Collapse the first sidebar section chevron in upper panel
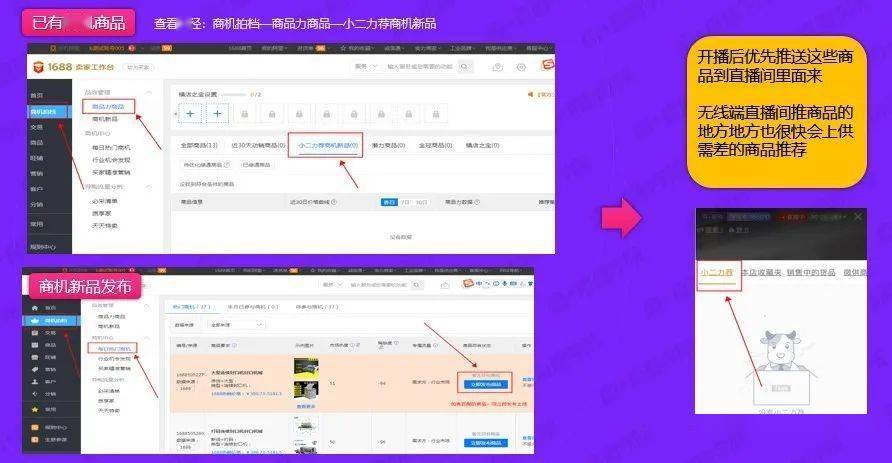This screenshot has width=892, height=463. [149, 92]
